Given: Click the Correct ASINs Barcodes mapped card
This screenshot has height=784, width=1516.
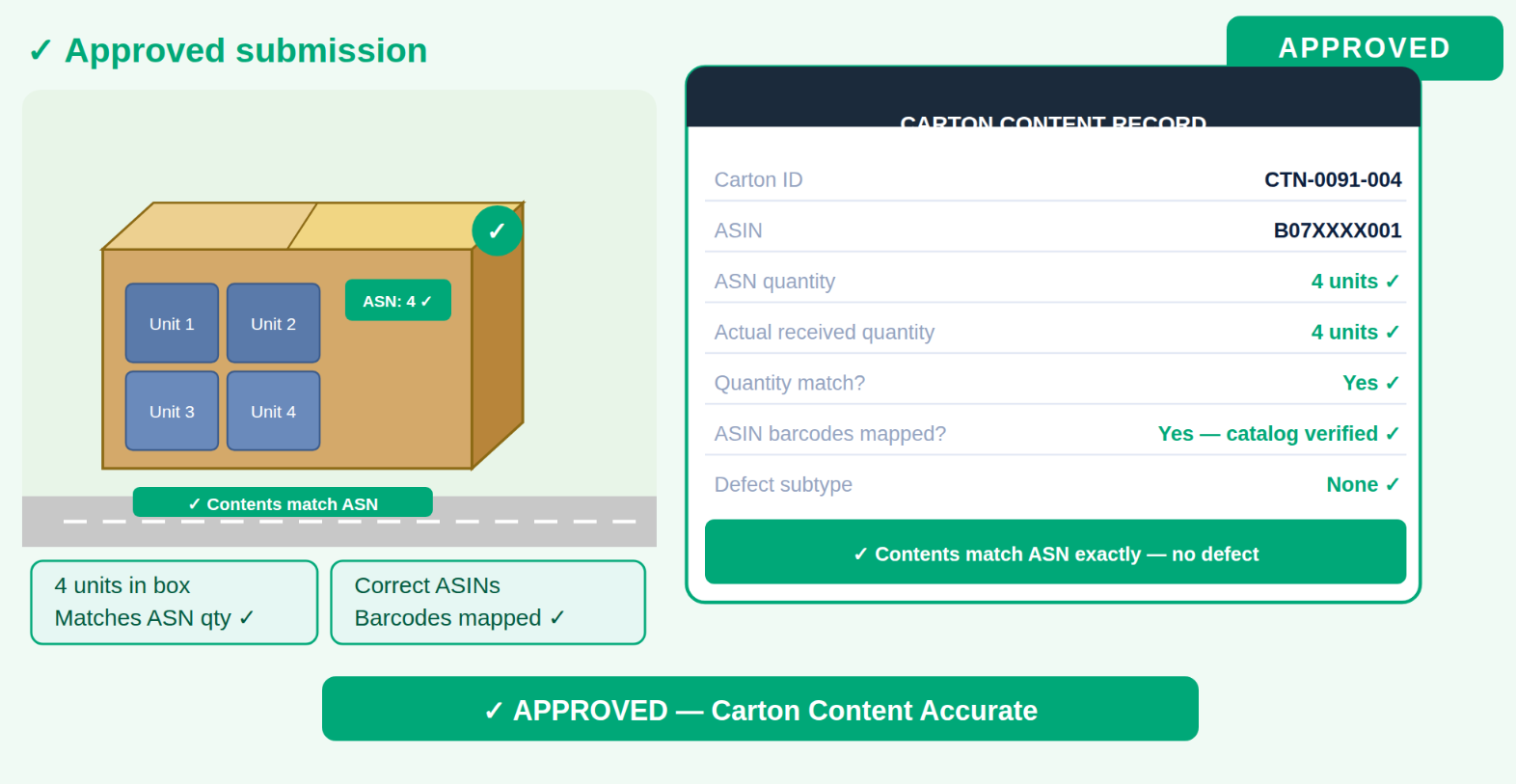Looking at the screenshot, I should 488,602.
